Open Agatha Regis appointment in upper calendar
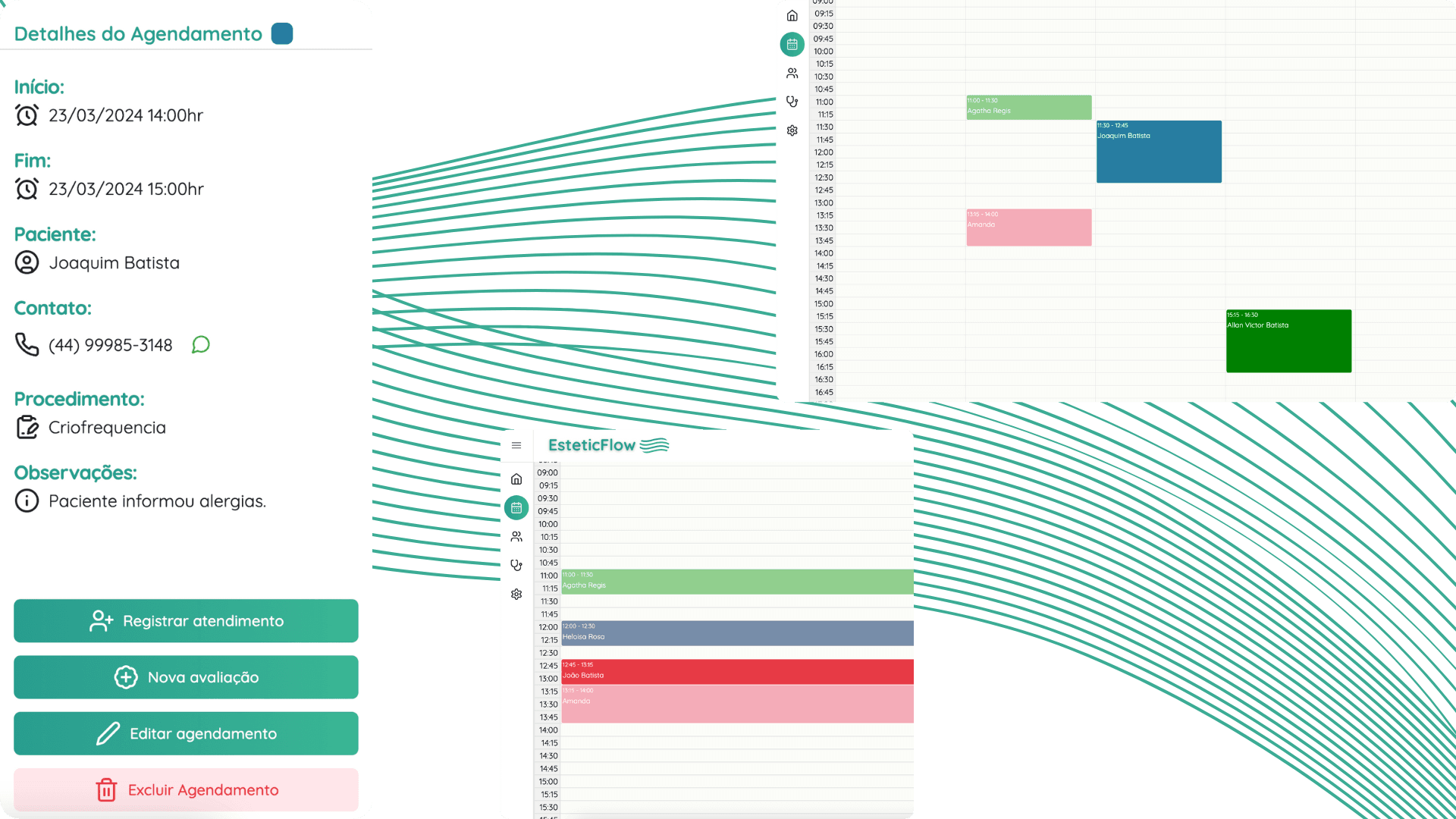The height and width of the screenshot is (819, 1456). (x=1029, y=108)
